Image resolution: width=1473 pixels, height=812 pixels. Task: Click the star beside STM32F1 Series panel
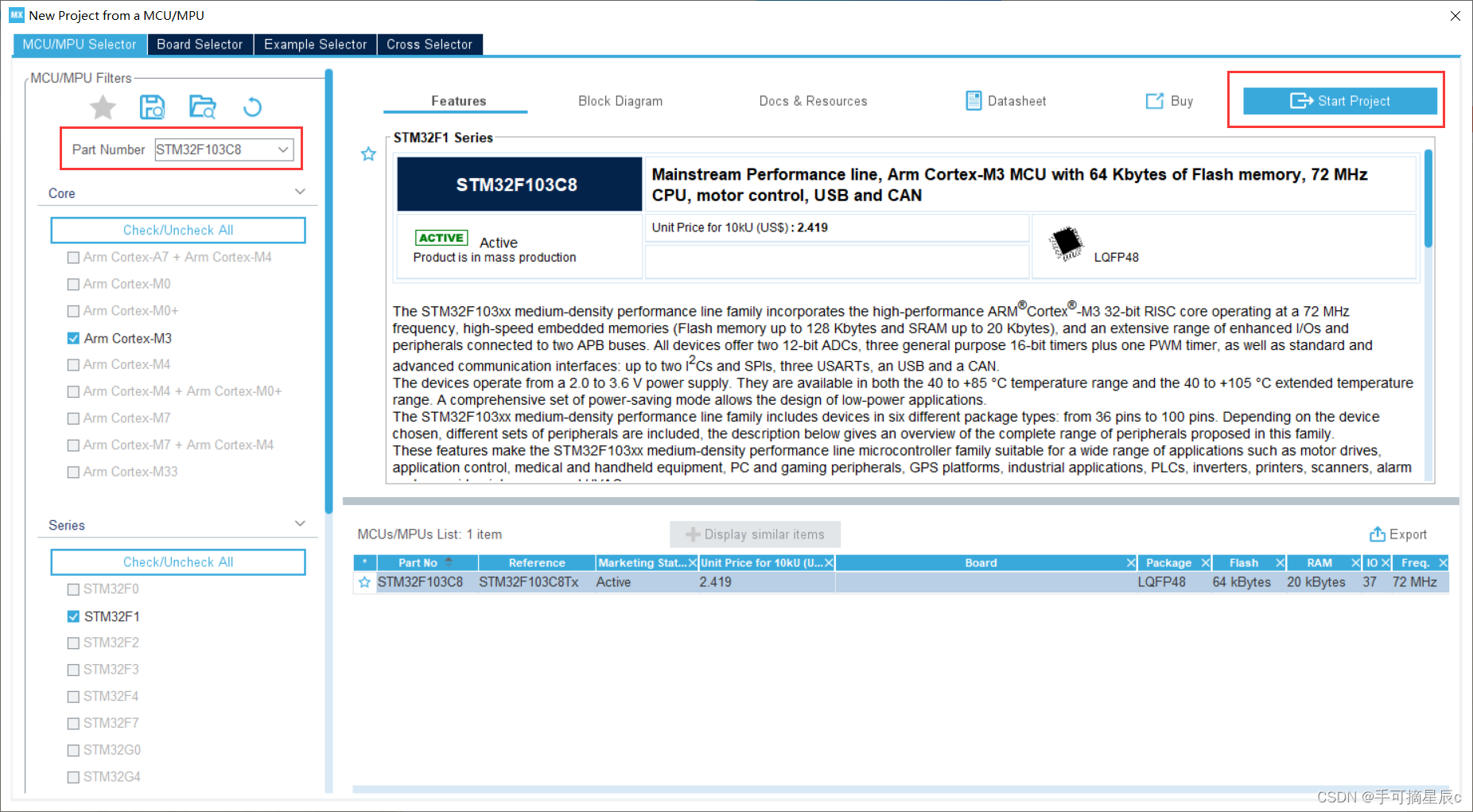point(368,153)
